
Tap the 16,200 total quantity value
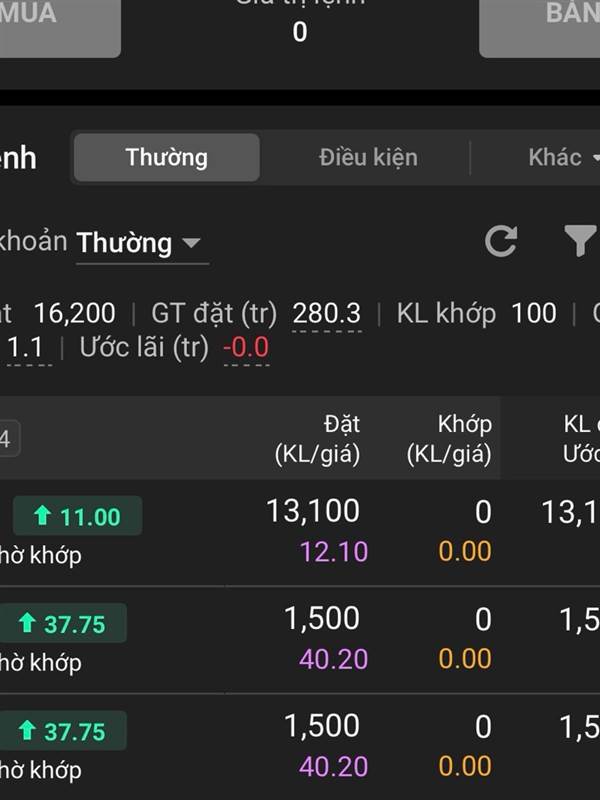74,313
